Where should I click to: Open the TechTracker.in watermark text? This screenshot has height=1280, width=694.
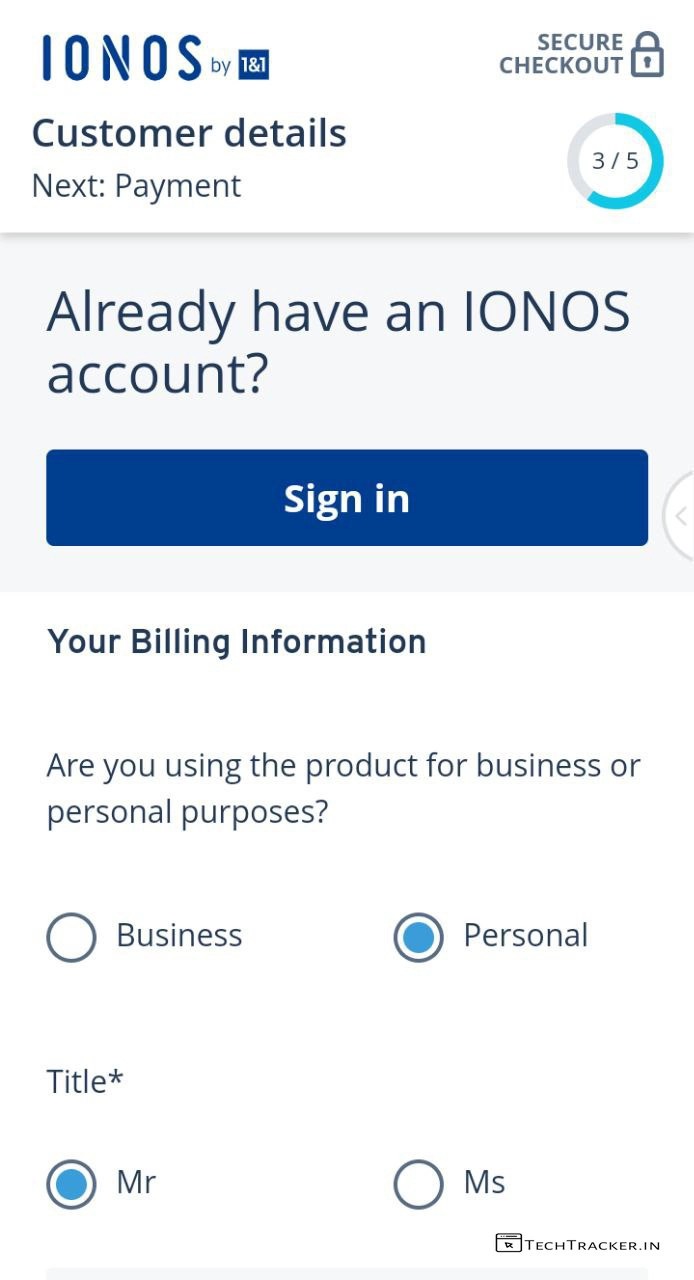click(592, 1245)
